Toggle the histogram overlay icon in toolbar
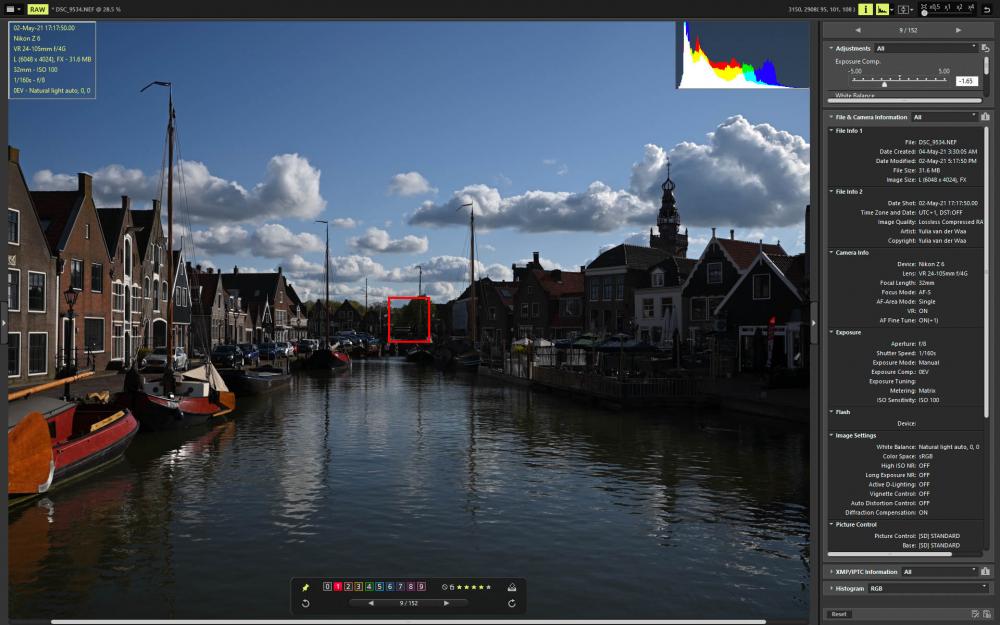 (x=881, y=10)
